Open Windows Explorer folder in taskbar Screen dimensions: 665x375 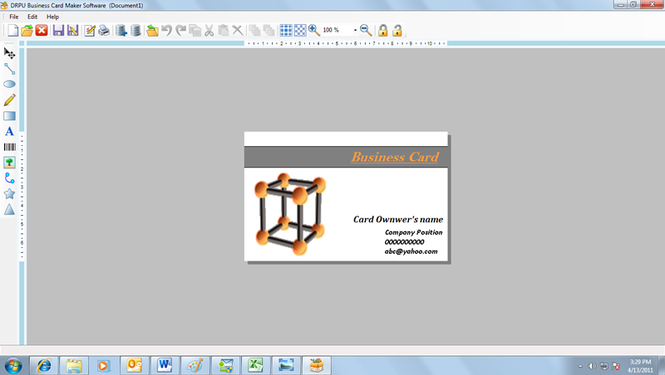point(74,365)
